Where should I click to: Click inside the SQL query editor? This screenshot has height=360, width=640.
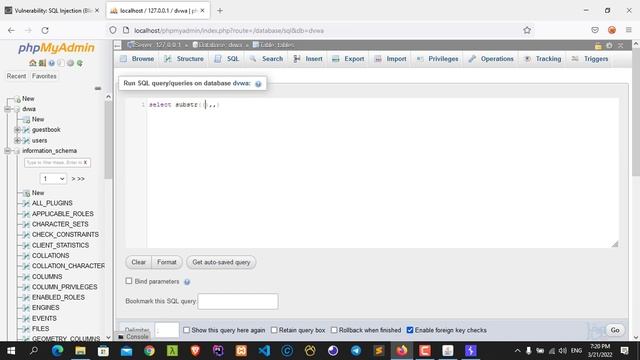click(x=383, y=173)
